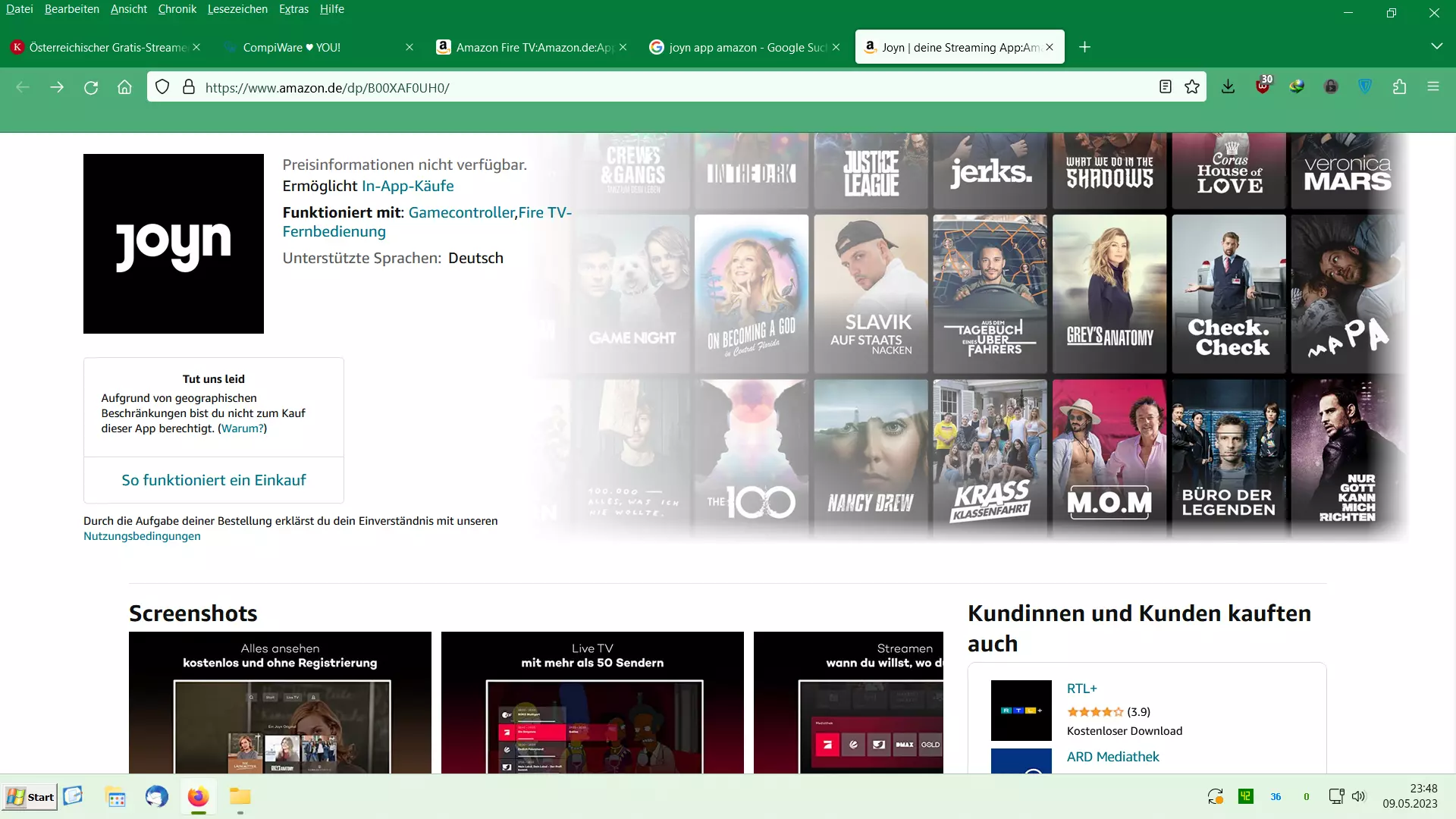The image size is (1456, 819).
Task: Open the Nutzungsbedingungen link
Action: 142,536
